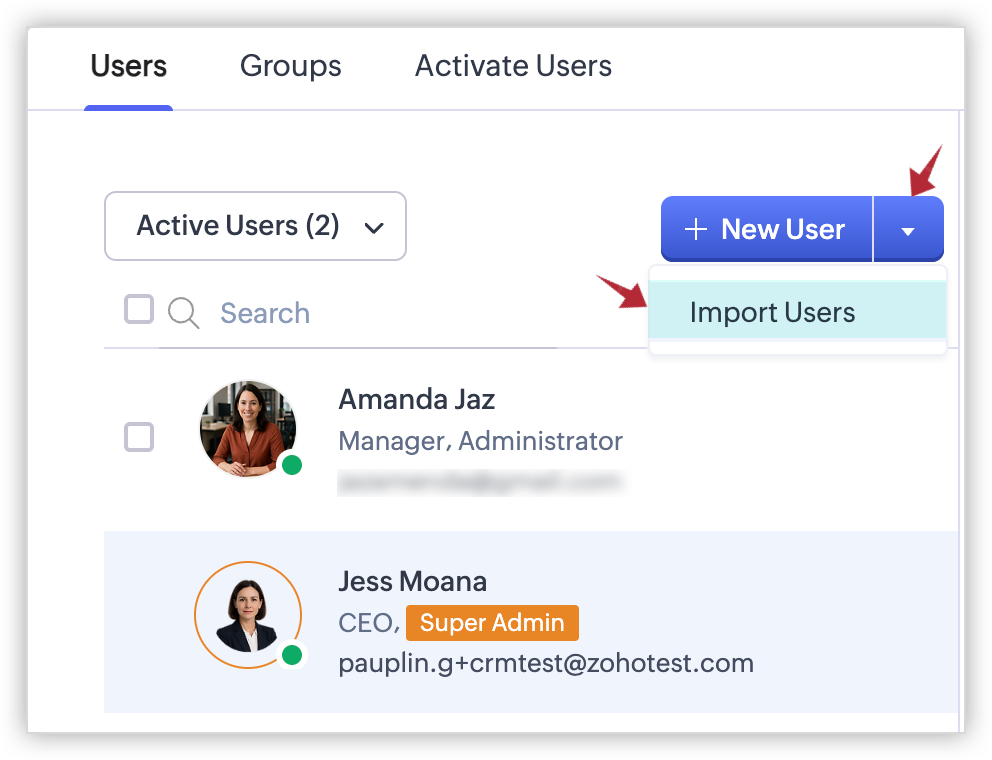Click the orange Super Admin badge
This screenshot has width=992, height=760.
(x=492, y=623)
